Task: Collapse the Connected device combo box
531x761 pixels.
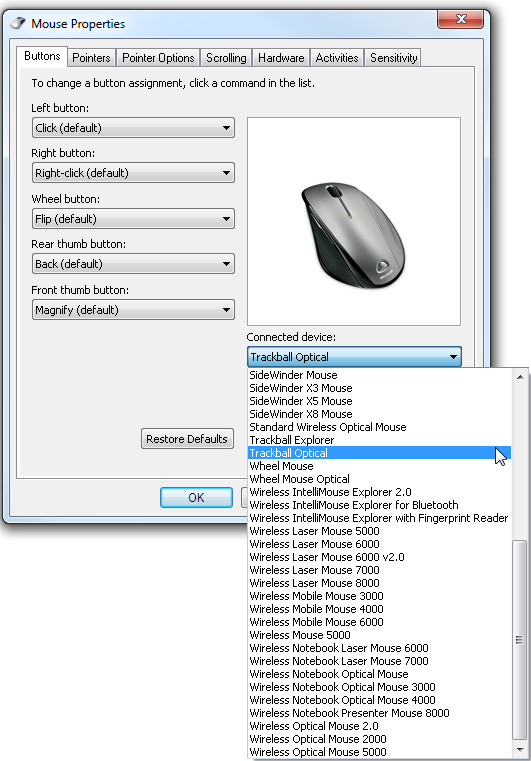Action: tap(354, 357)
